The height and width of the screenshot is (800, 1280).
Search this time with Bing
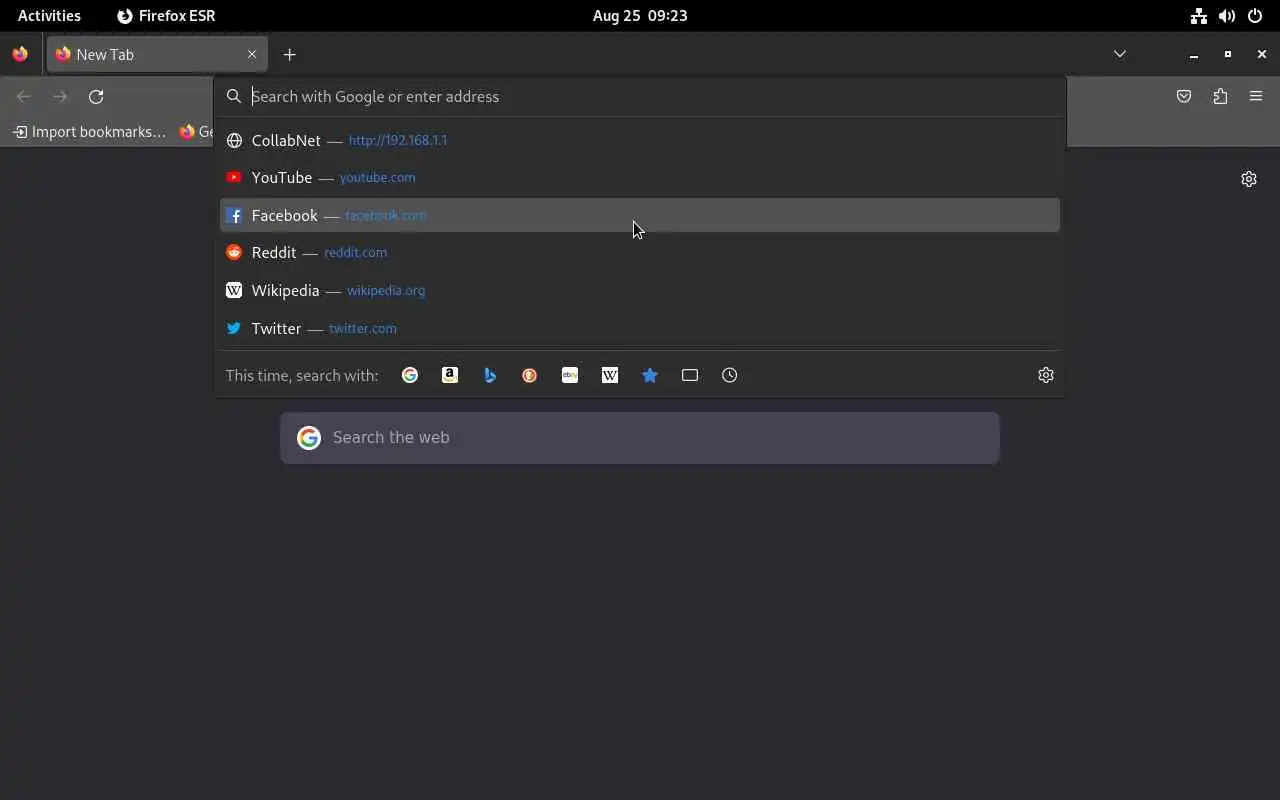(490, 375)
